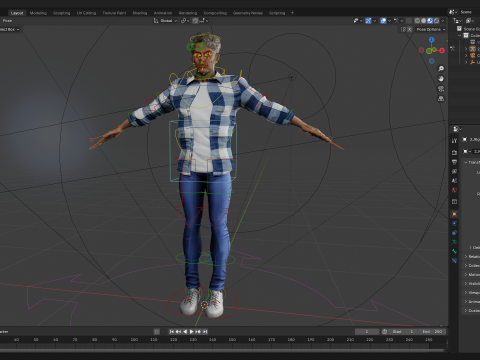
Task: Open the Pose menu in viewport header
Action: coord(7,21)
